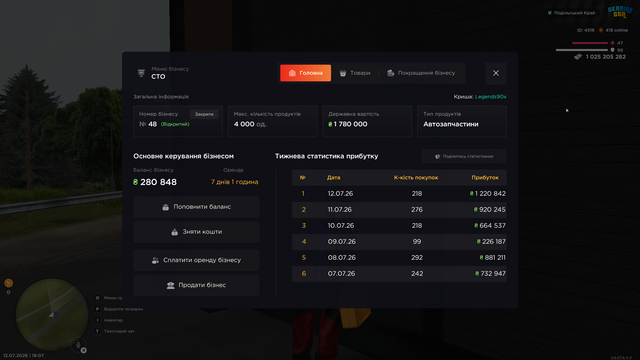The image size is (640, 360).
Task: Click Сплатити оренду бізнесу button
Action: (x=196, y=260)
